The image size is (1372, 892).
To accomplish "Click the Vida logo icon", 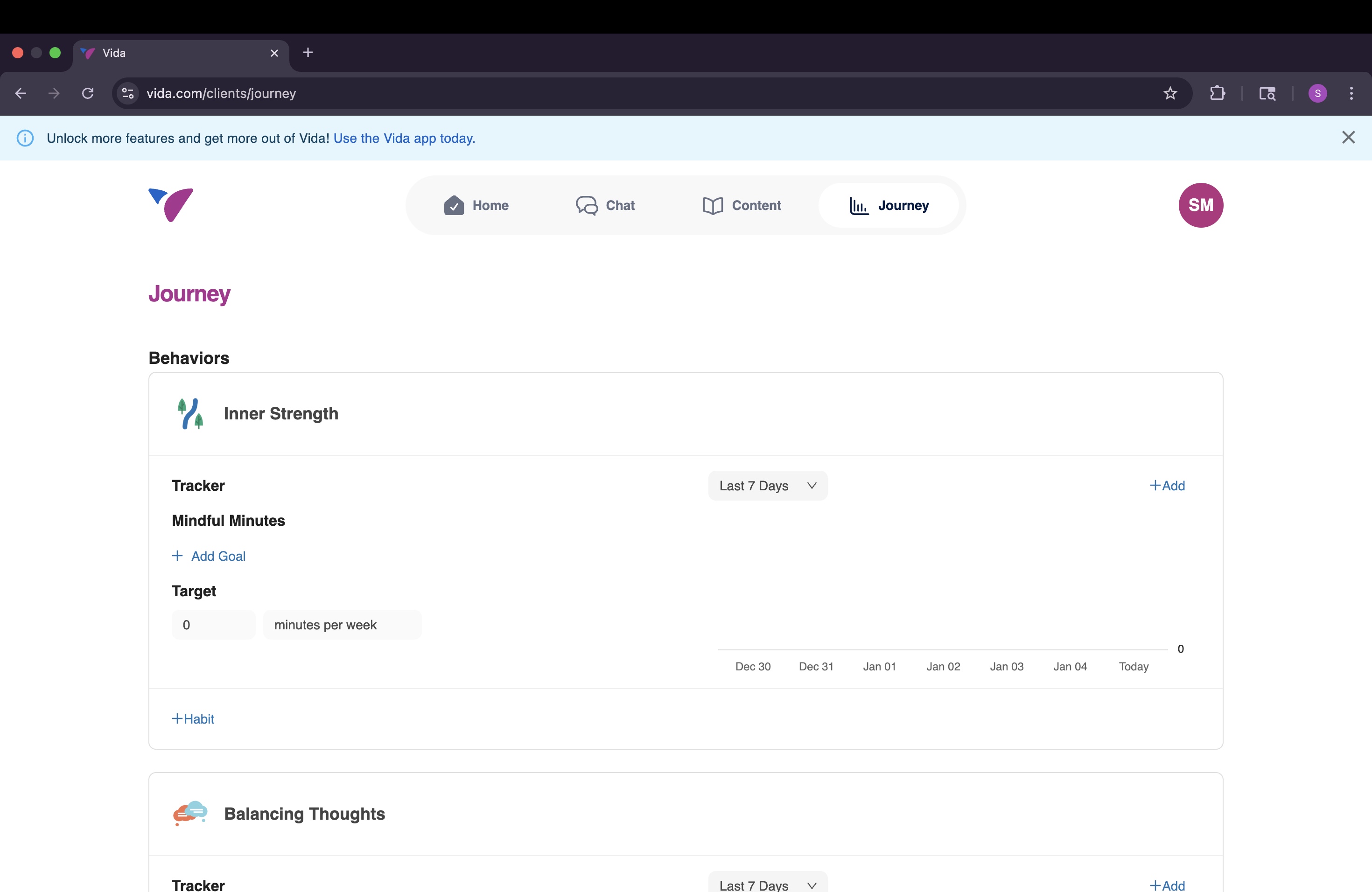I will 171,205.
